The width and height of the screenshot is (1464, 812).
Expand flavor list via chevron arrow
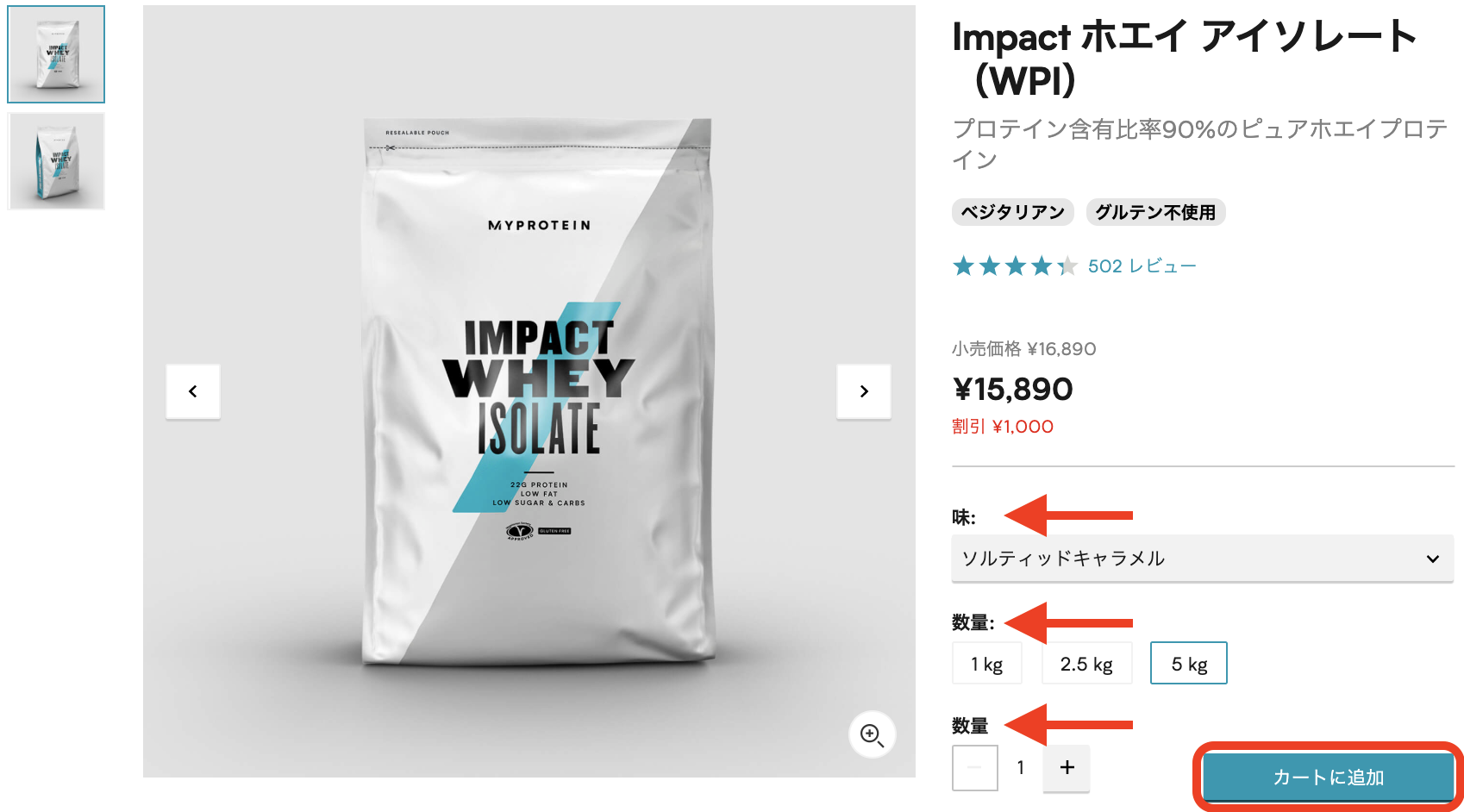(x=1432, y=559)
